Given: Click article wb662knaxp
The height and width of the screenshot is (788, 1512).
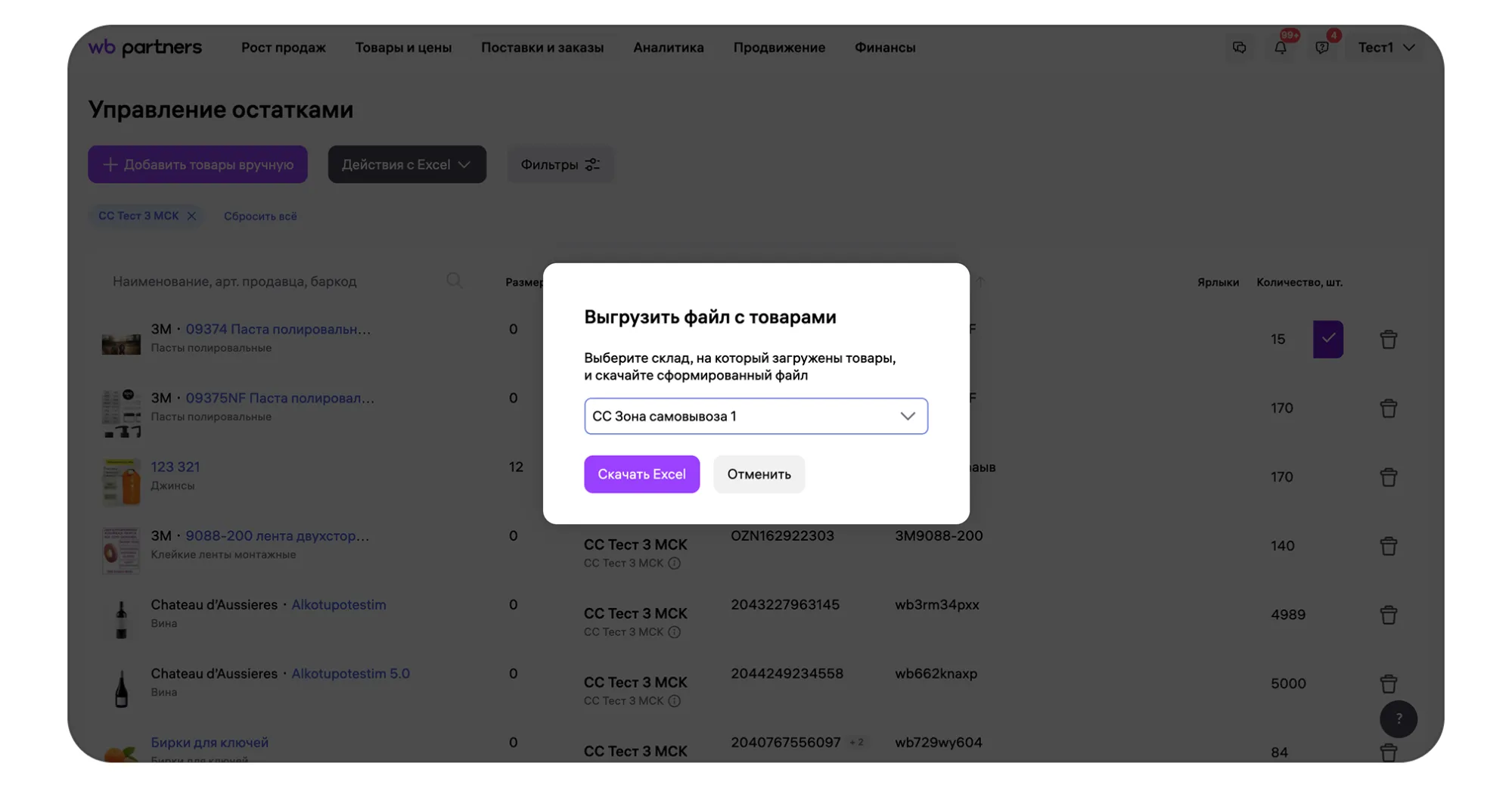Looking at the screenshot, I should pos(936,673).
